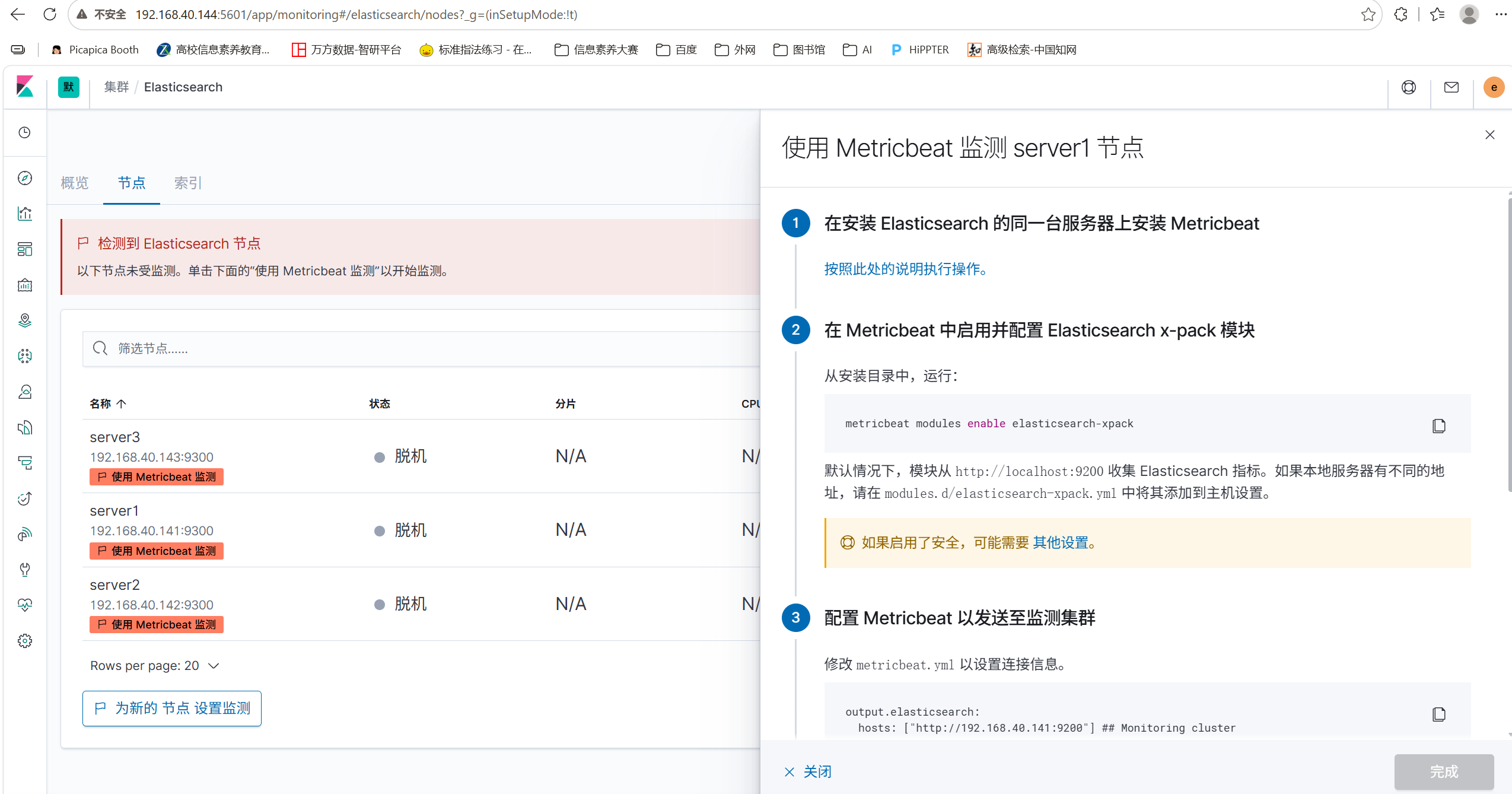This screenshot has height=794, width=1512.
Task: Open the AI bookmark folder
Action: (858, 50)
